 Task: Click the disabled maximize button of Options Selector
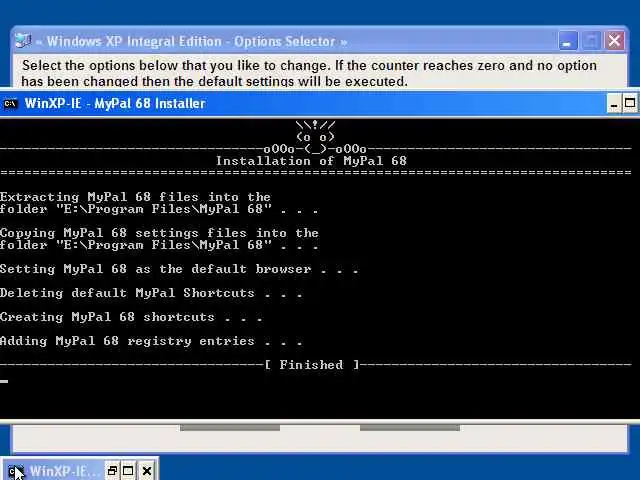(x=591, y=41)
